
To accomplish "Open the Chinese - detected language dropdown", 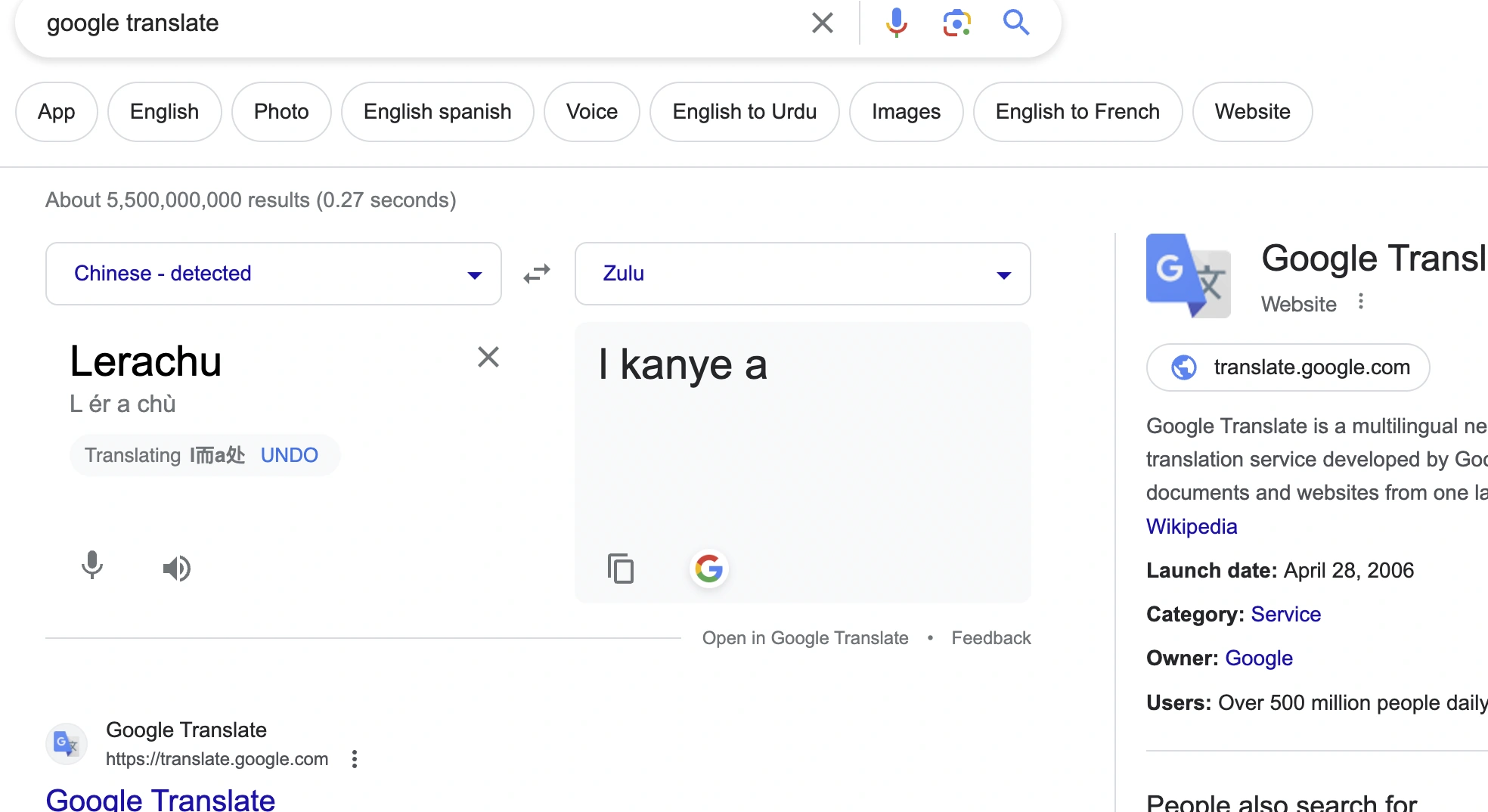I will coord(274,274).
